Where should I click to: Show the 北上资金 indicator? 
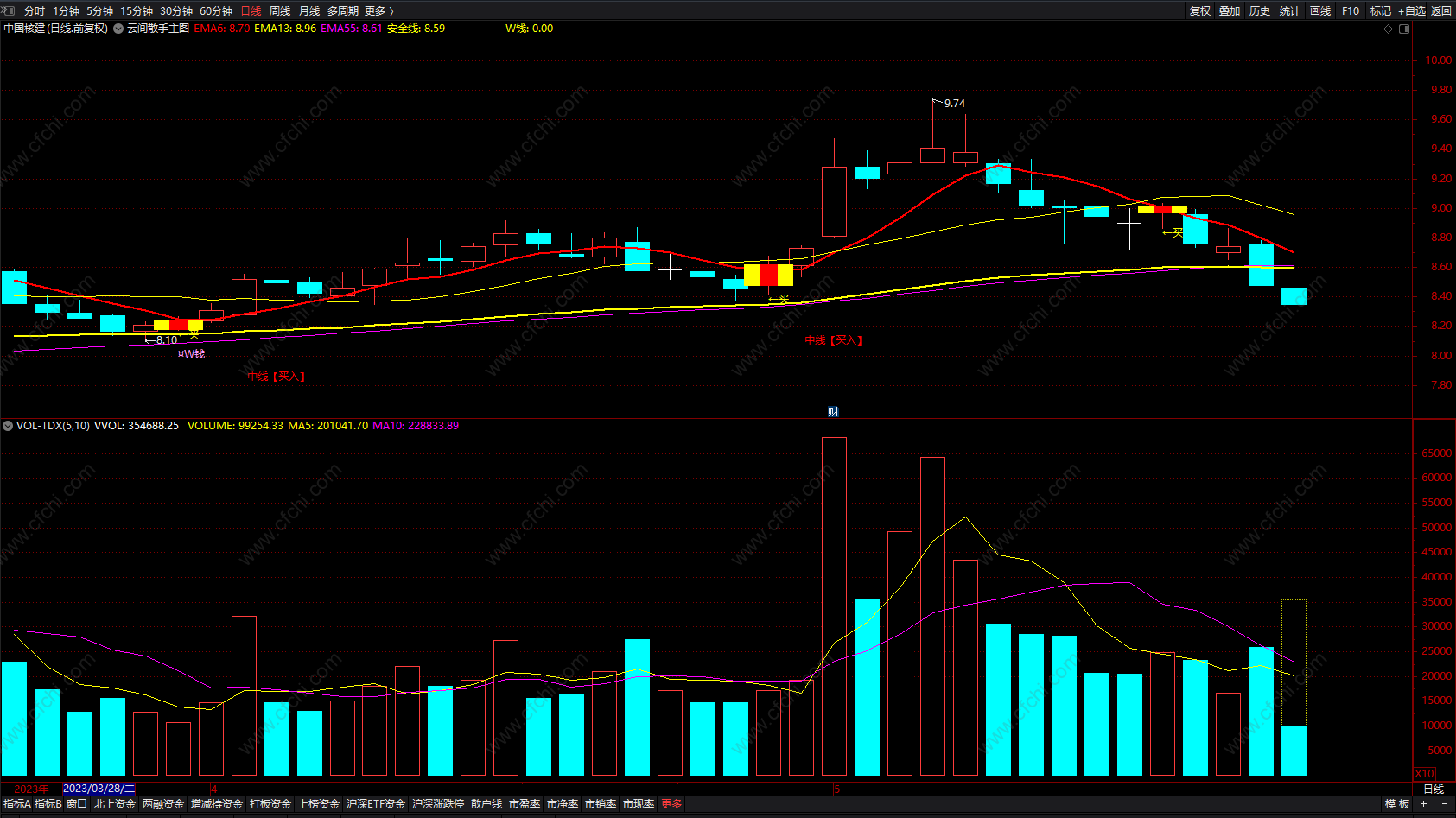click(x=115, y=804)
